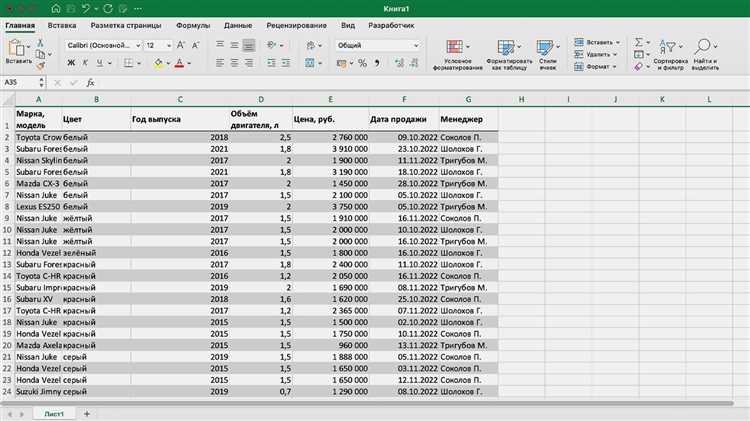Switch to the Формулы ribbon tab

point(193,25)
